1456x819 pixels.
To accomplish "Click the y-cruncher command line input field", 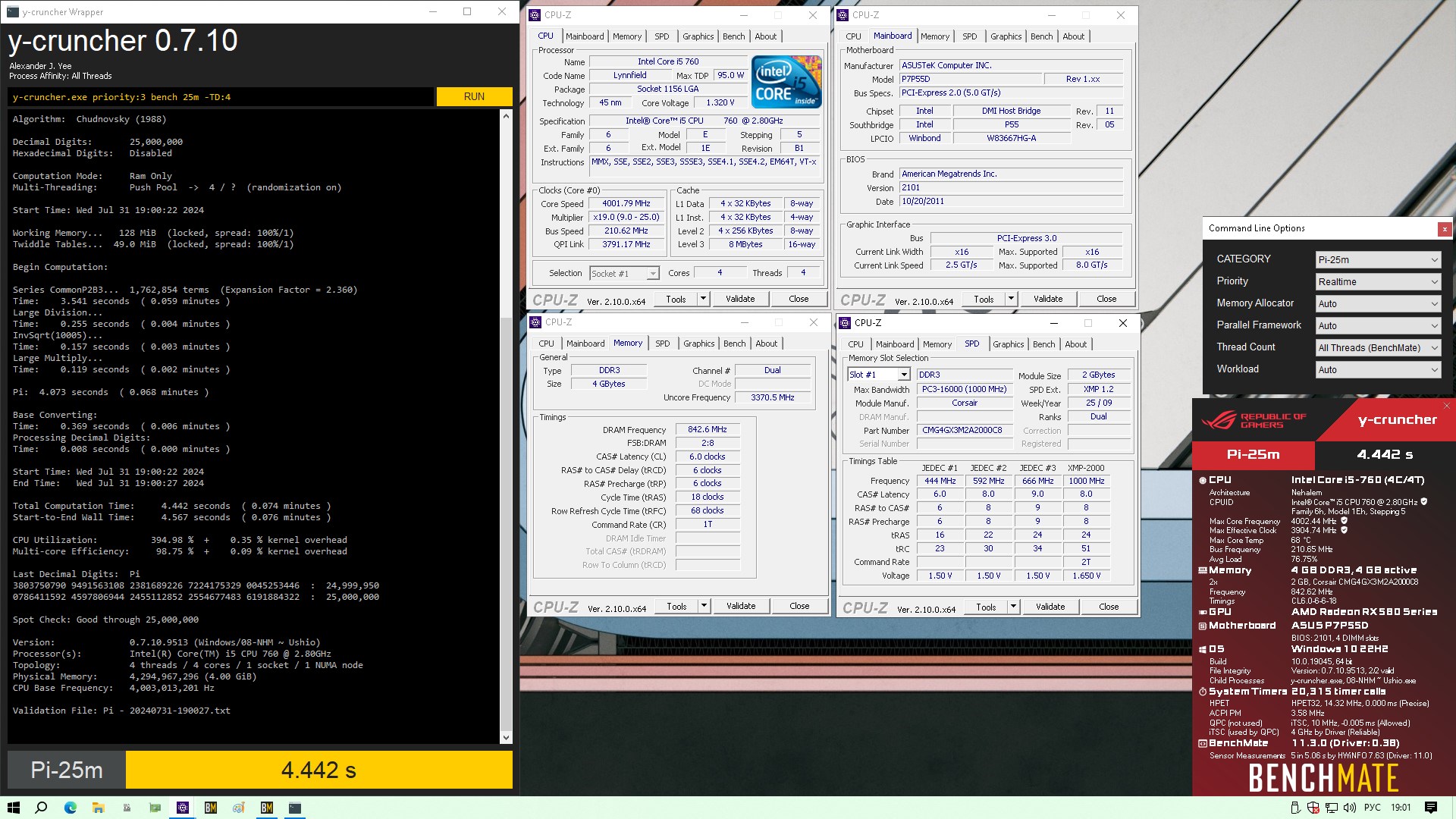I will [221, 97].
